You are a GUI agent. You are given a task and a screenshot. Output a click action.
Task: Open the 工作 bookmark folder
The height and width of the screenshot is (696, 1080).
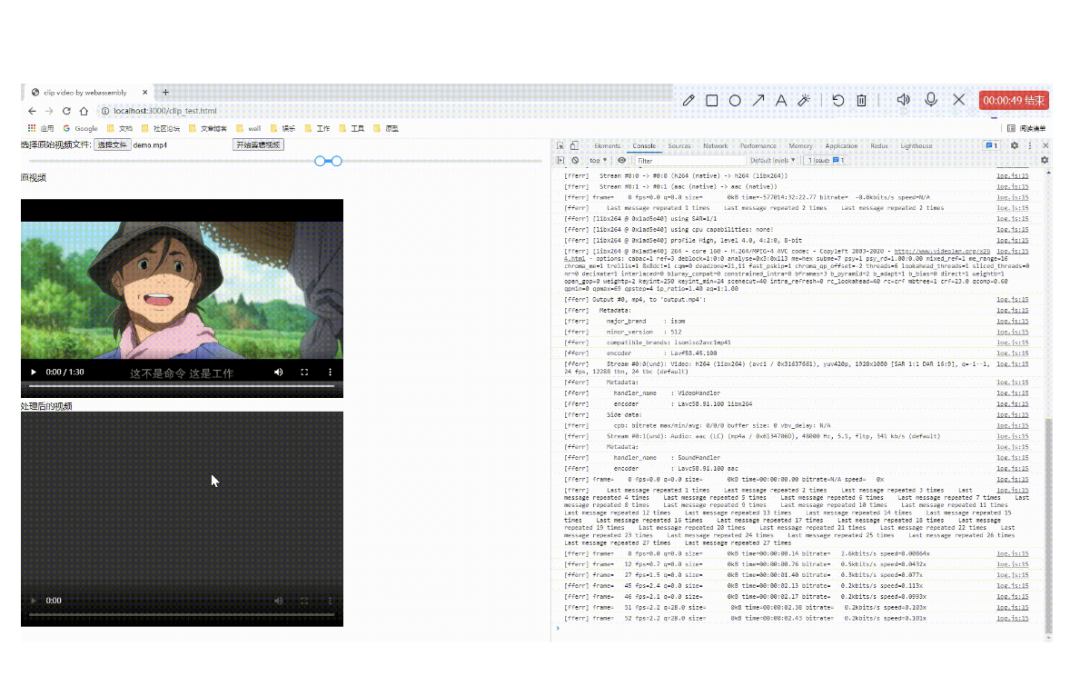[318, 128]
